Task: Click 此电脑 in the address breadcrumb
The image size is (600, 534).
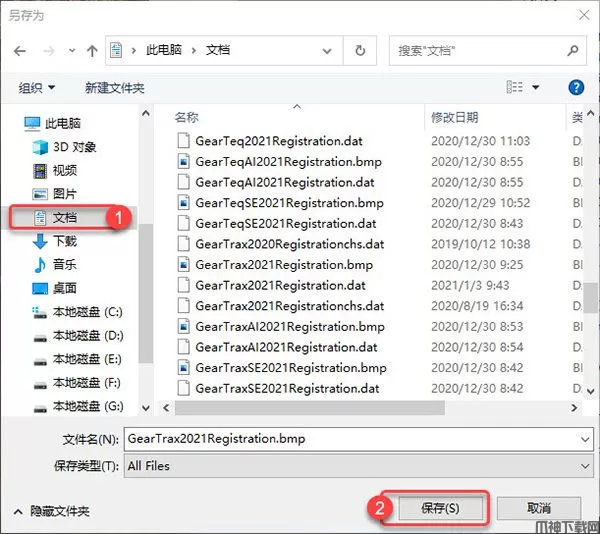Action: point(164,50)
